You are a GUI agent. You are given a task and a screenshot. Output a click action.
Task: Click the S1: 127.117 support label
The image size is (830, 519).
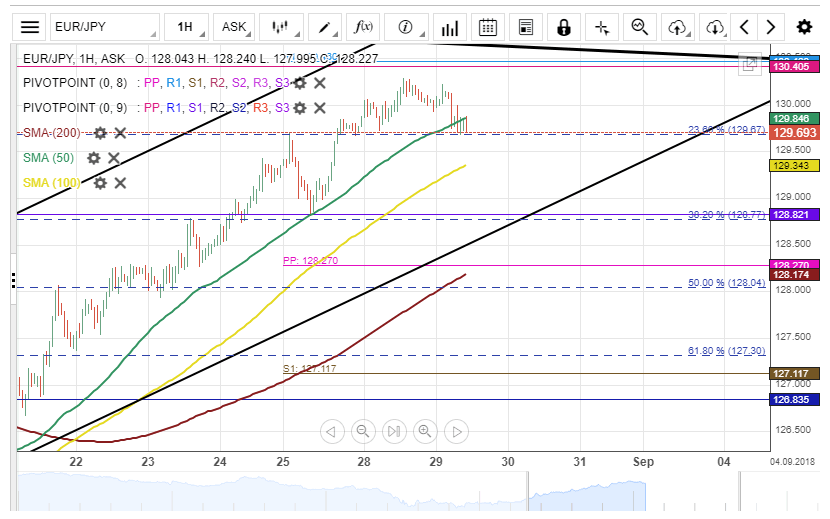click(309, 368)
